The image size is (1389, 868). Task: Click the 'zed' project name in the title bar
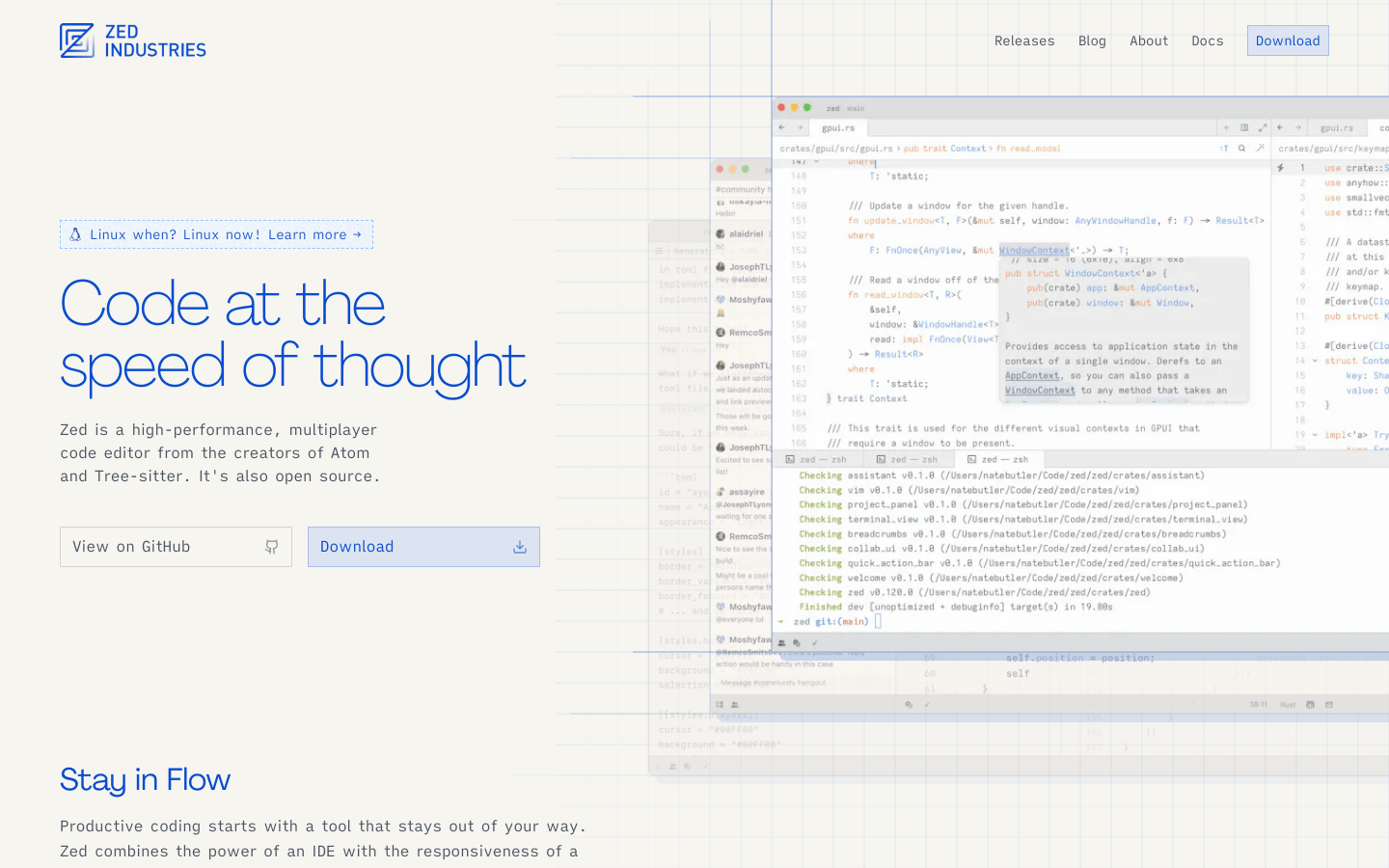(833, 108)
